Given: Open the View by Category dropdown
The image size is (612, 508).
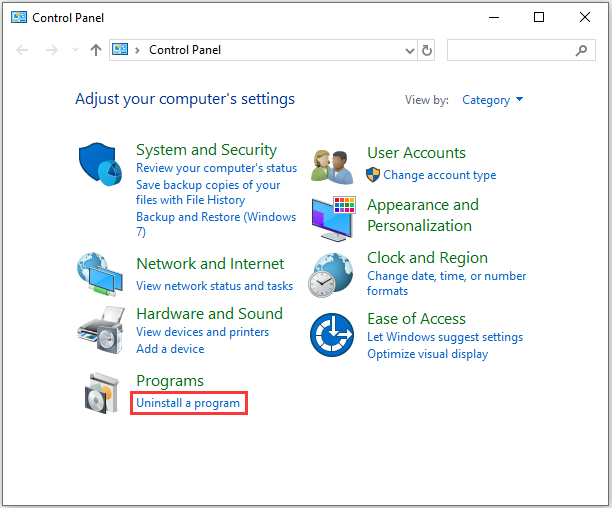Looking at the screenshot, I should pyautogui.click(x=493, y=100).
